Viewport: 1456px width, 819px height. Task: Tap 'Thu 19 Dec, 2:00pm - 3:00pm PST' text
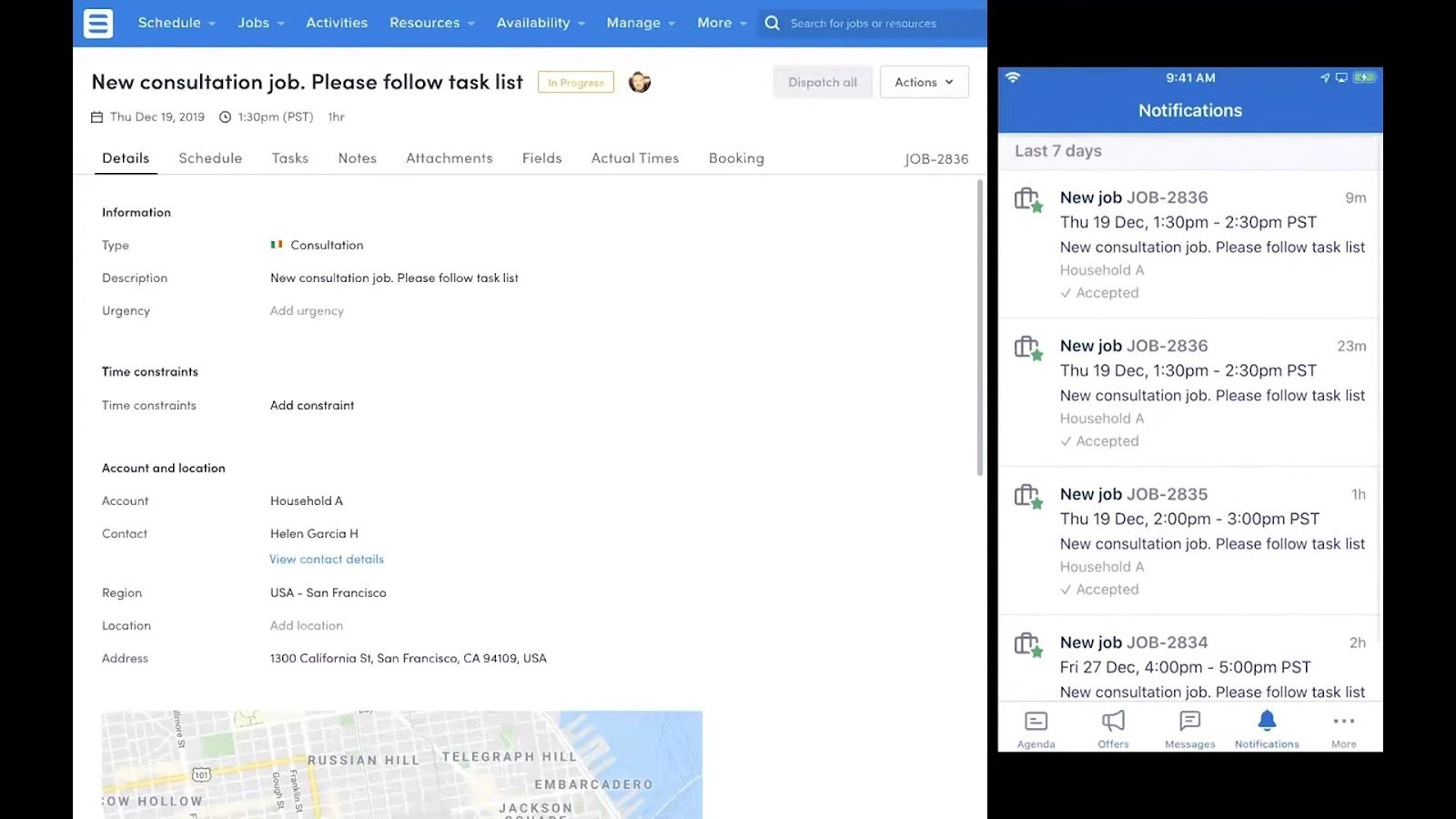(x=1189, y=519)
